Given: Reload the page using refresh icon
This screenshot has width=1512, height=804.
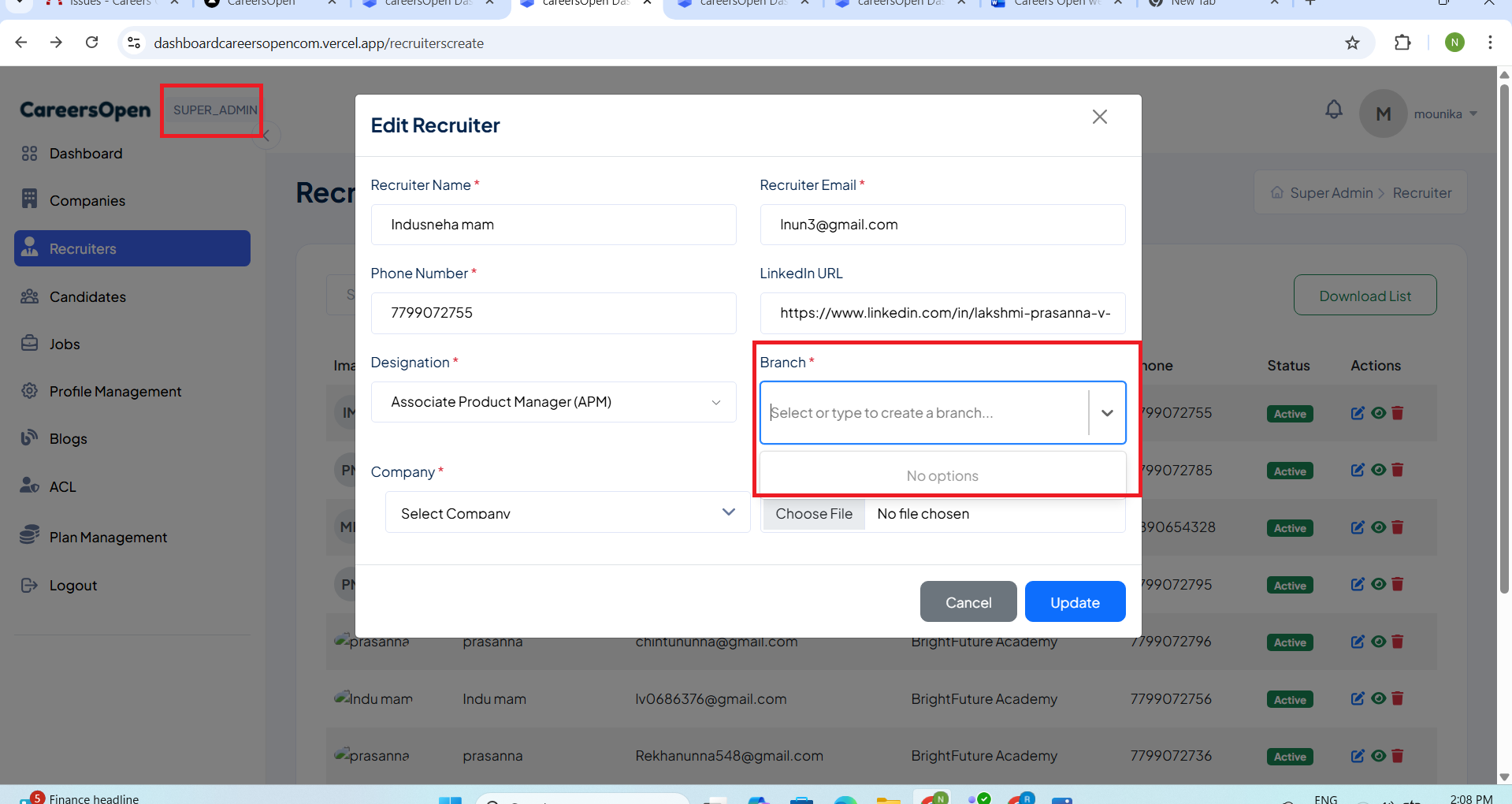Looking at the screenshot, I should tap(92, 43).
